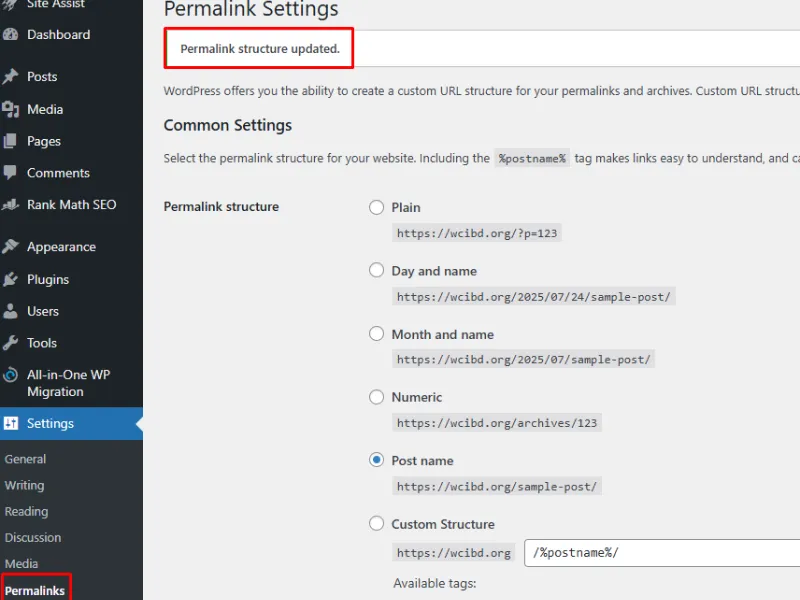Open General settings submenu link
Viewport: 800px width, 600px height.
pyautogui.click(x=25, y=459)
